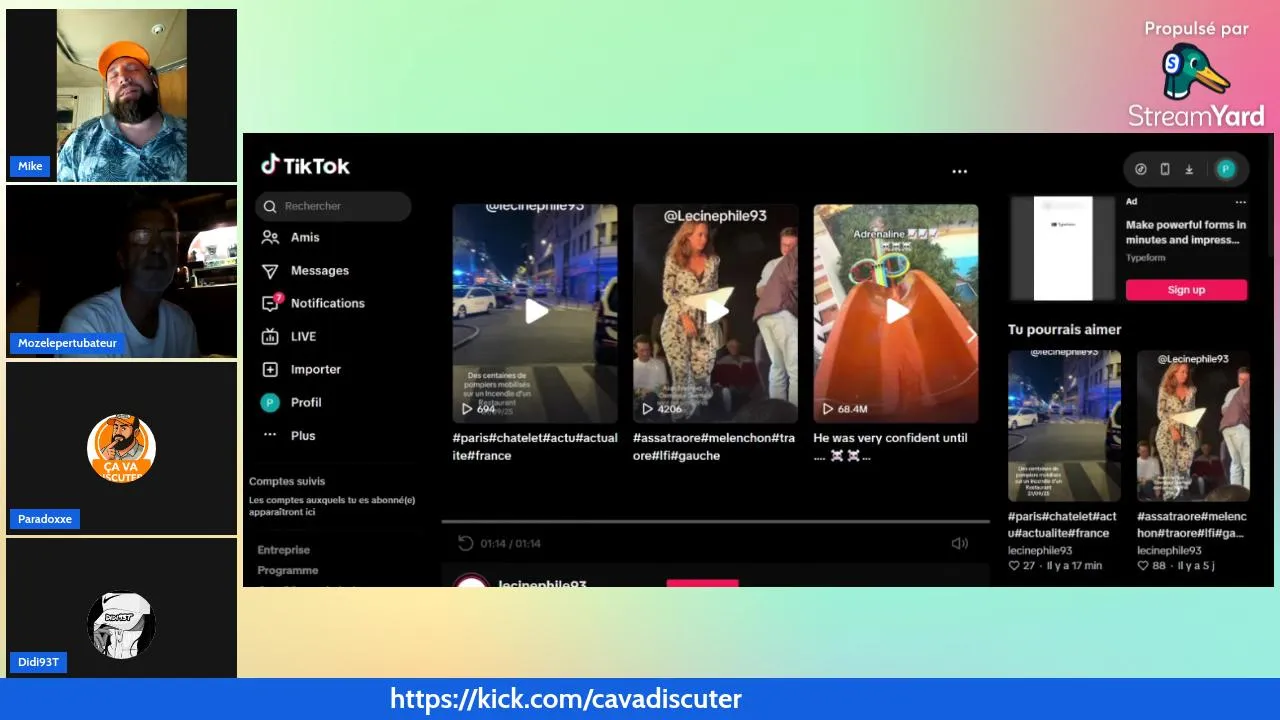This screenshot has width=1280, height=720.
Task: Open lecinephile93 under the #assatraore suggested video
Action: pos(1169,550)
